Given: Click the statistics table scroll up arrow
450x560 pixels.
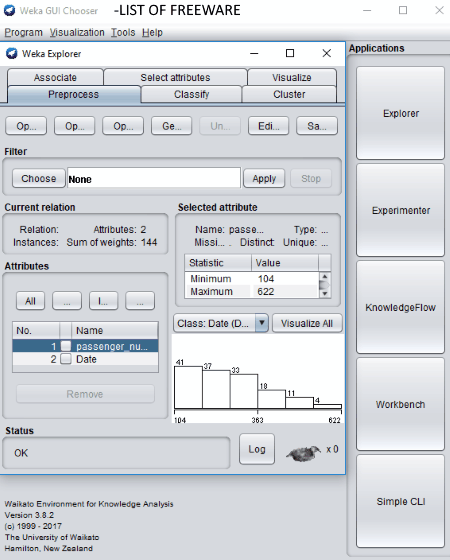Looking at the screenshot, I should 324,276.
